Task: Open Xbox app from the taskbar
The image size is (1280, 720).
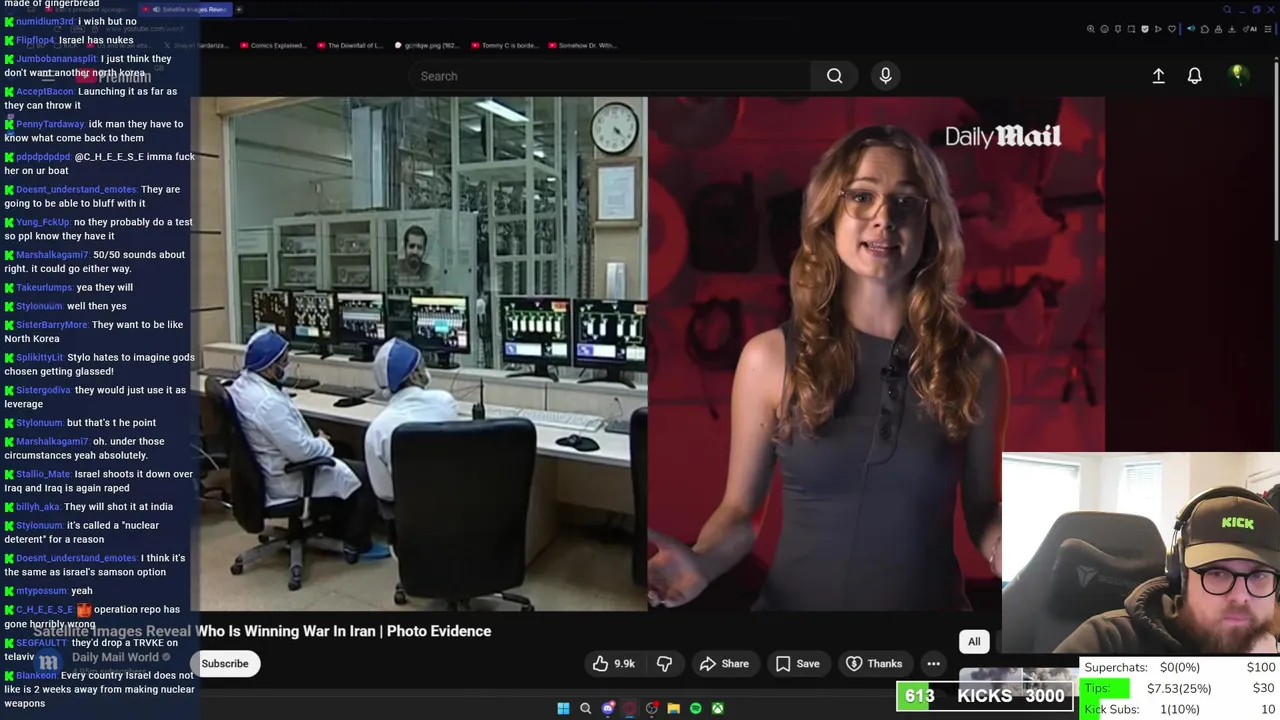Action: [x=717, y=708]
